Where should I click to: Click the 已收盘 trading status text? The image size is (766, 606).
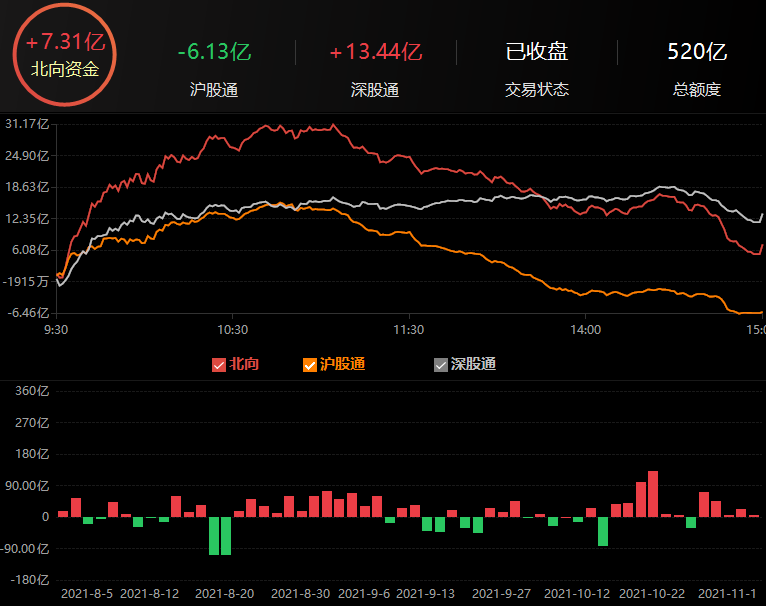coord(536,52)
